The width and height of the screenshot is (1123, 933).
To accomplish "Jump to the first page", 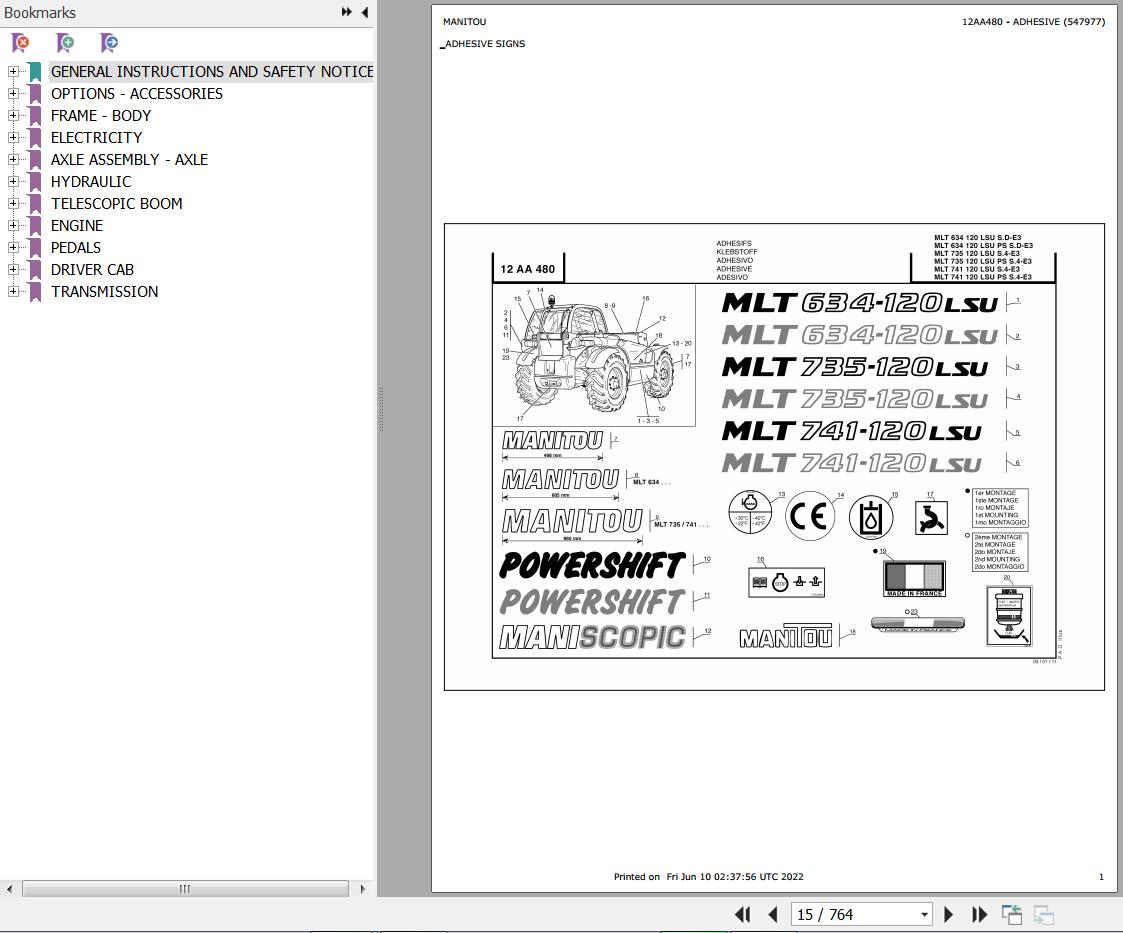I will [x=742, y=914].
